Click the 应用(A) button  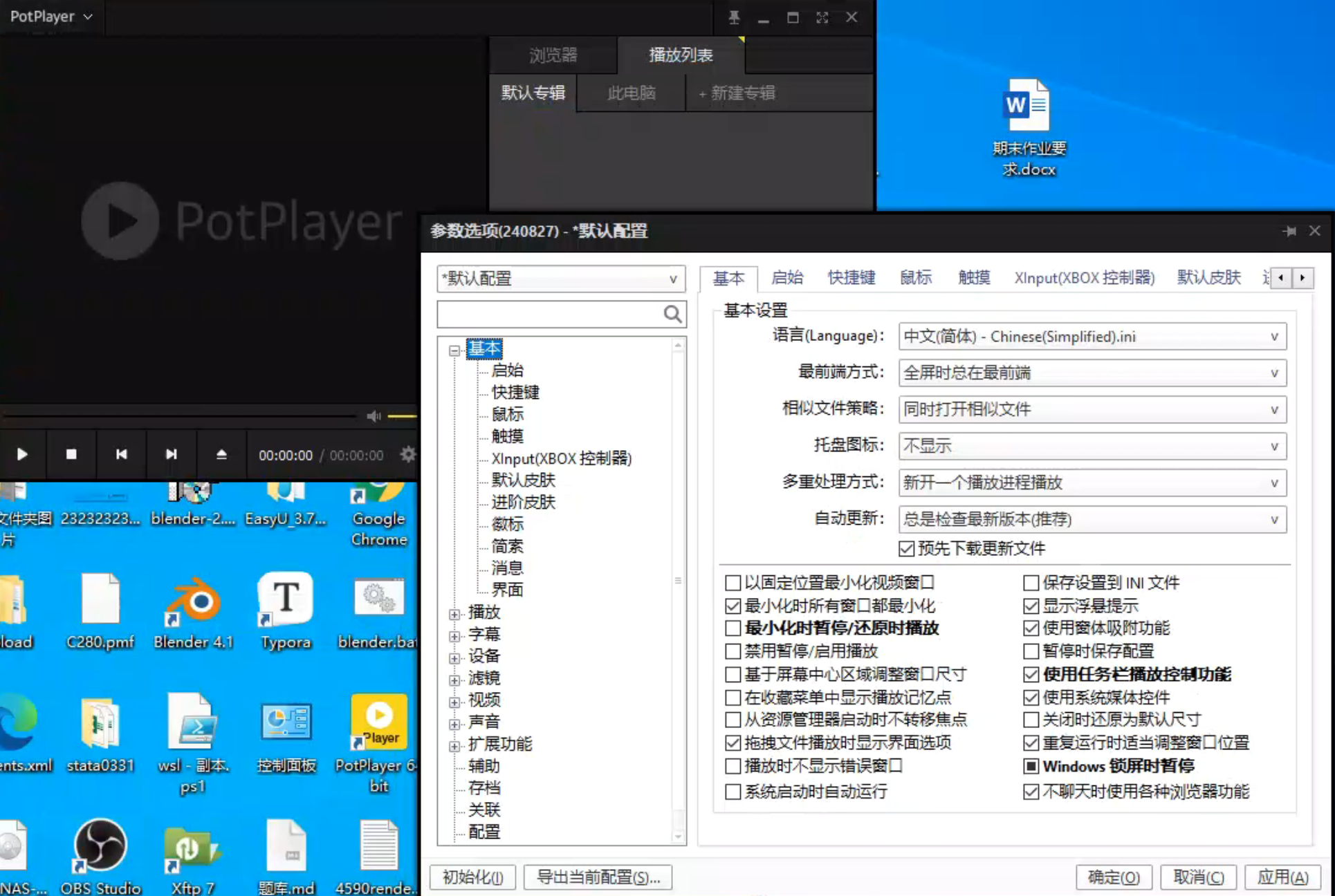pos(1282,877)
